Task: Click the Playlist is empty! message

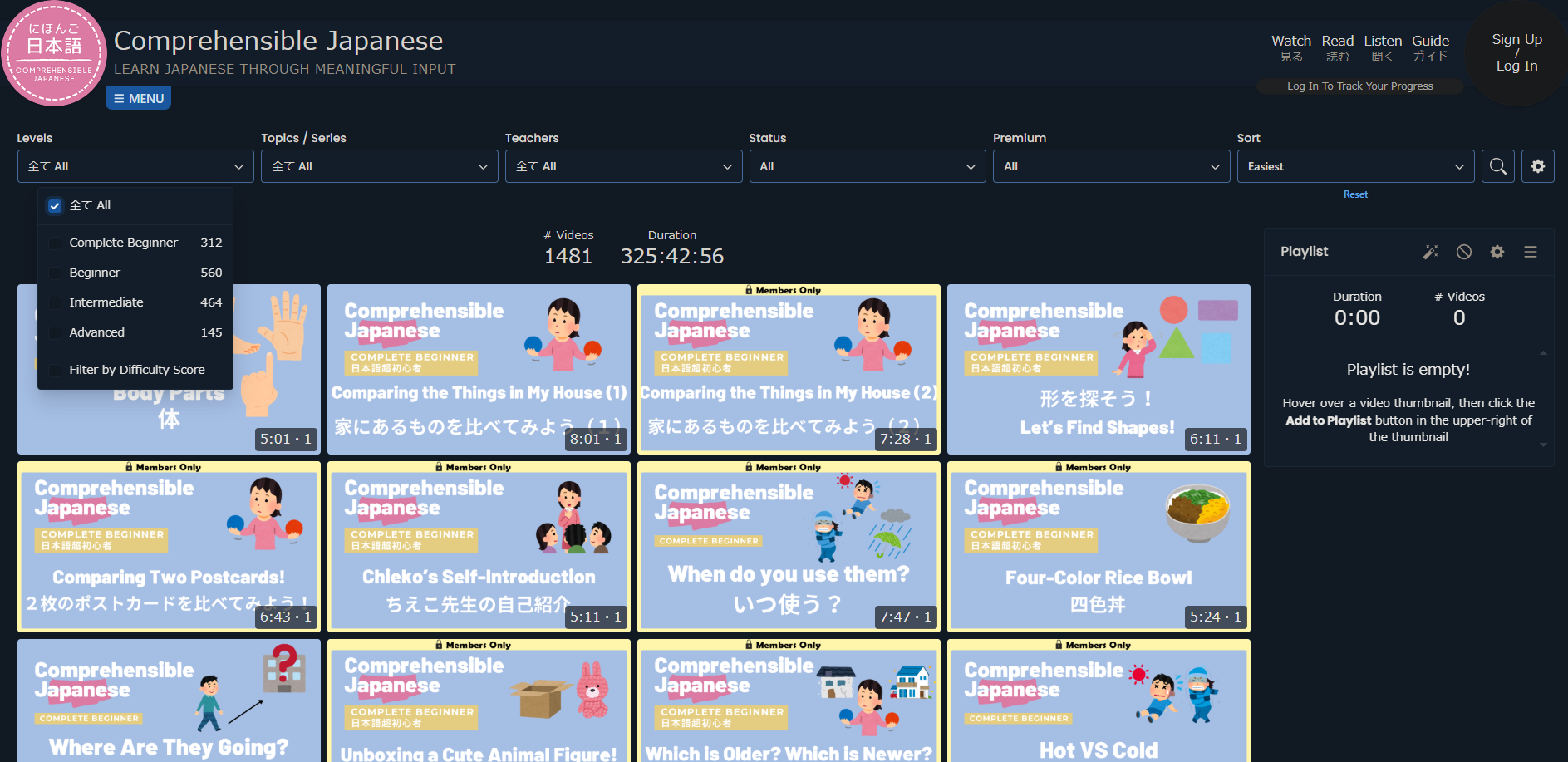Action: point(1408,370)
